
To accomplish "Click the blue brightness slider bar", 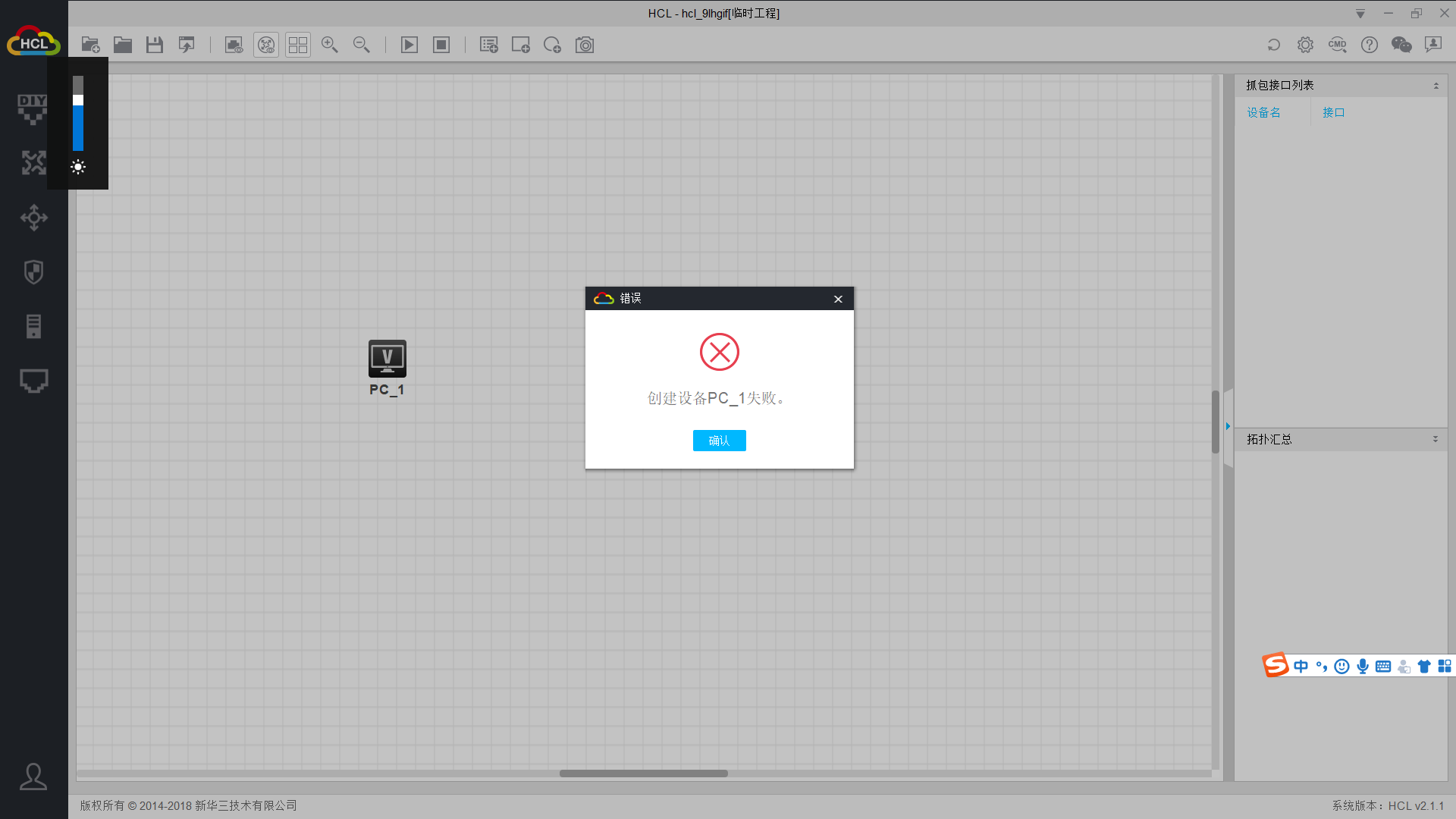I will [x=78, y=129].
